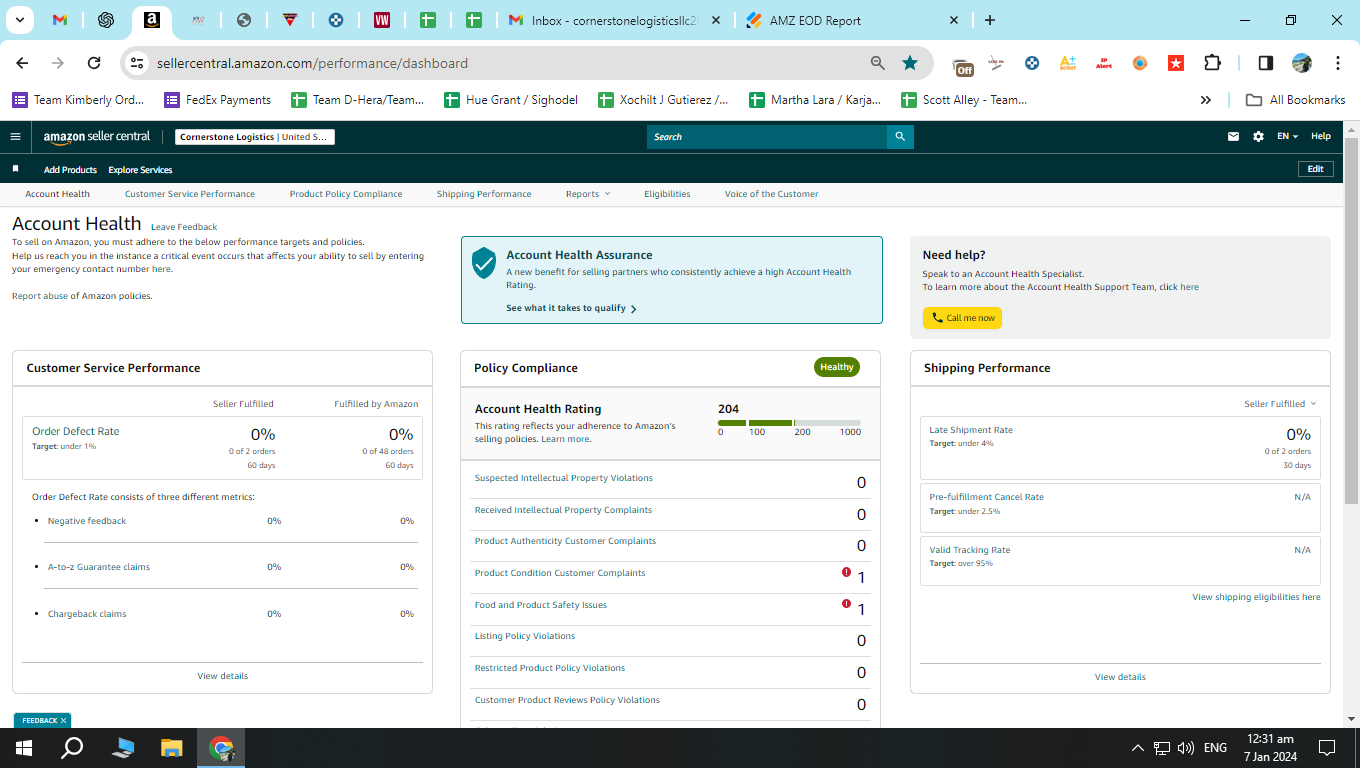Screen dimensions: 1360x768
Task: Click the IP Alert extension icon
Action: (x=1104, y=63)
